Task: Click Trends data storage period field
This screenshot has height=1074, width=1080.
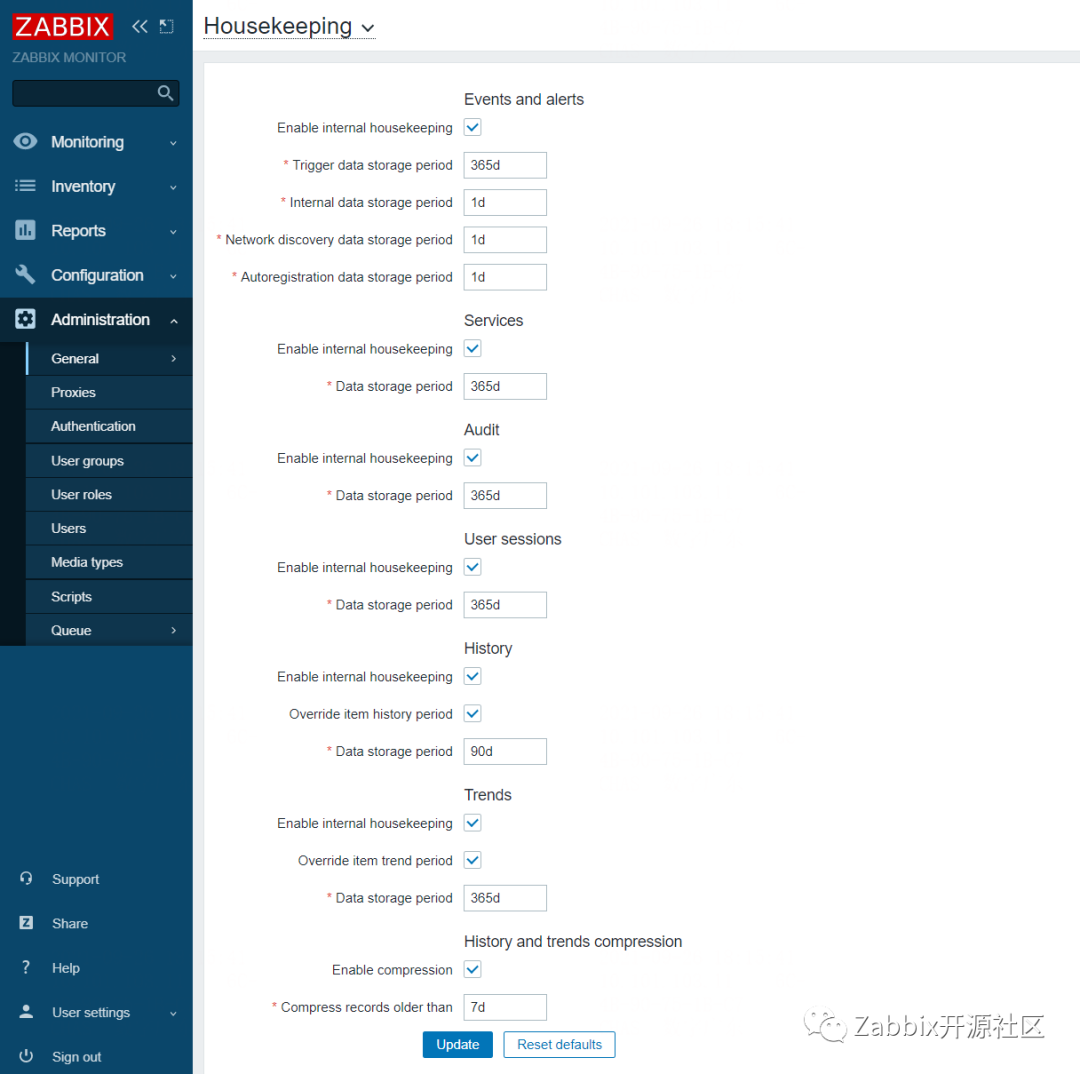Action: click(x=505, y=898)
